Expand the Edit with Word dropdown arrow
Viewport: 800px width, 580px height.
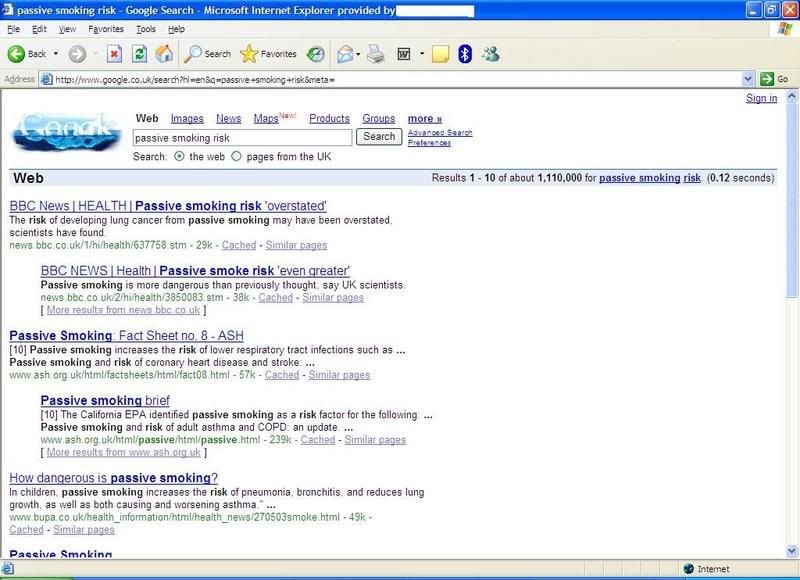[422, 54]
